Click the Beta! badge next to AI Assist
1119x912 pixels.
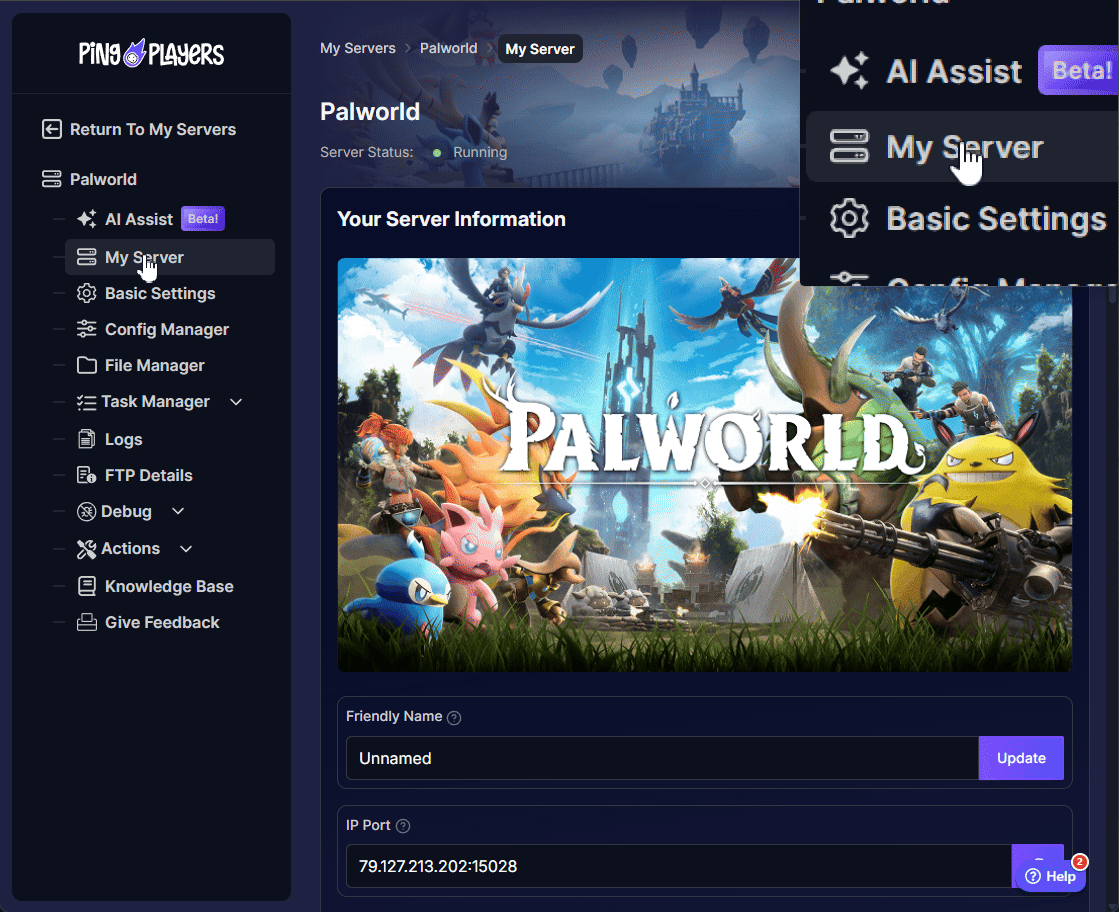coord(203,219)
